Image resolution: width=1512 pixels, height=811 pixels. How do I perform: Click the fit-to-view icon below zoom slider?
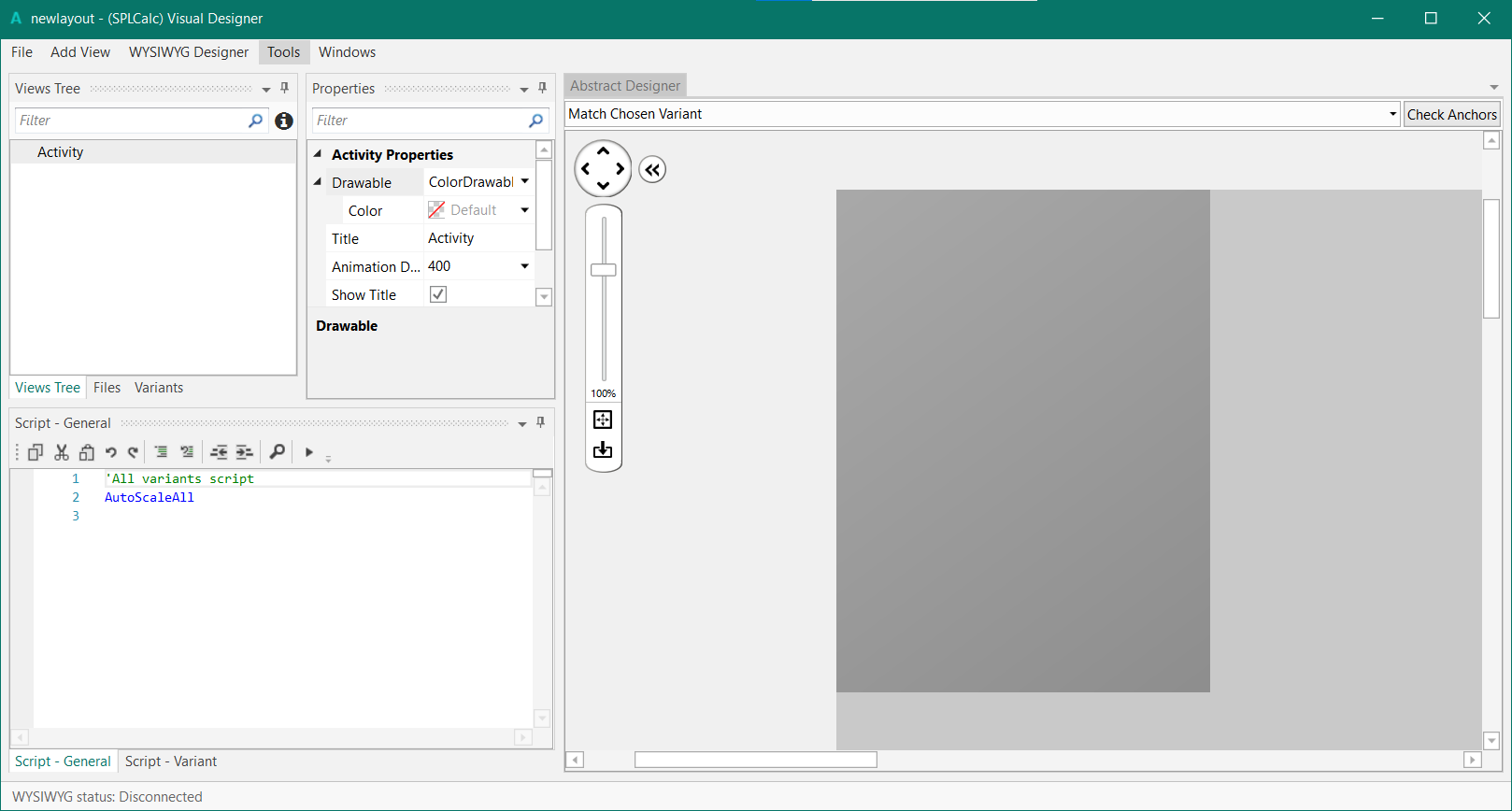tap(603, 420)
